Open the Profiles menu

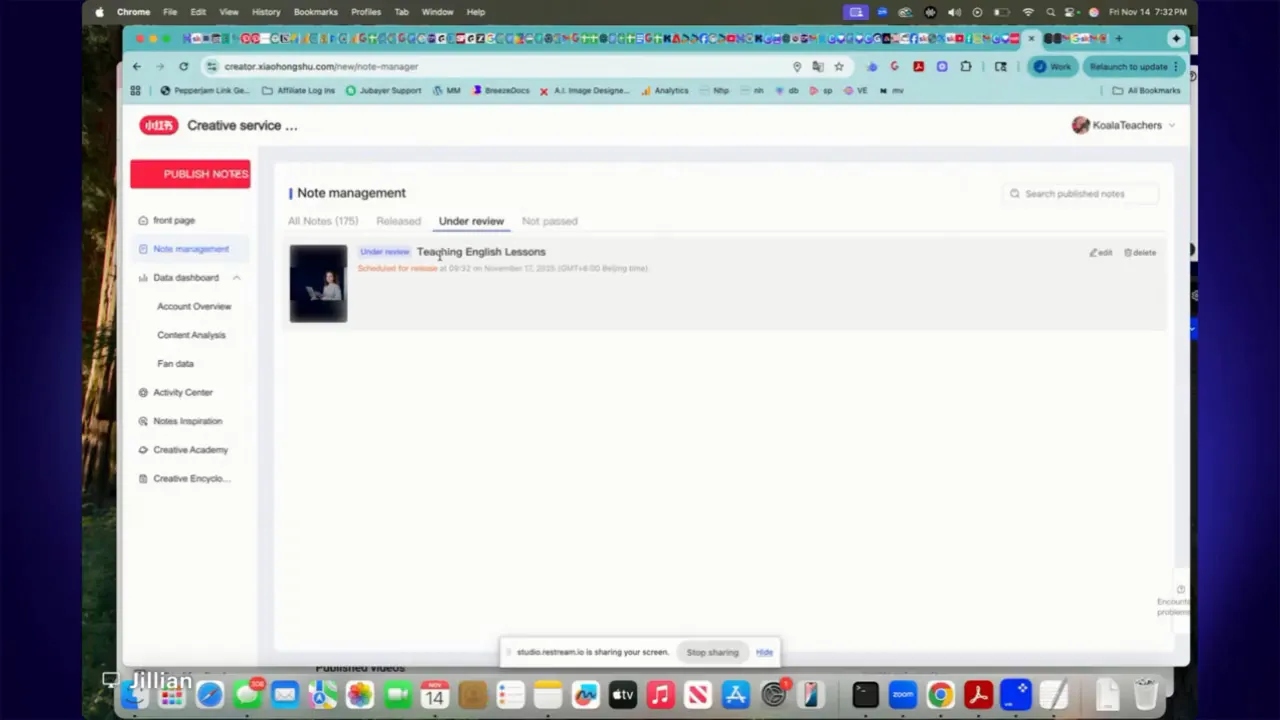(x=366, y=12)
